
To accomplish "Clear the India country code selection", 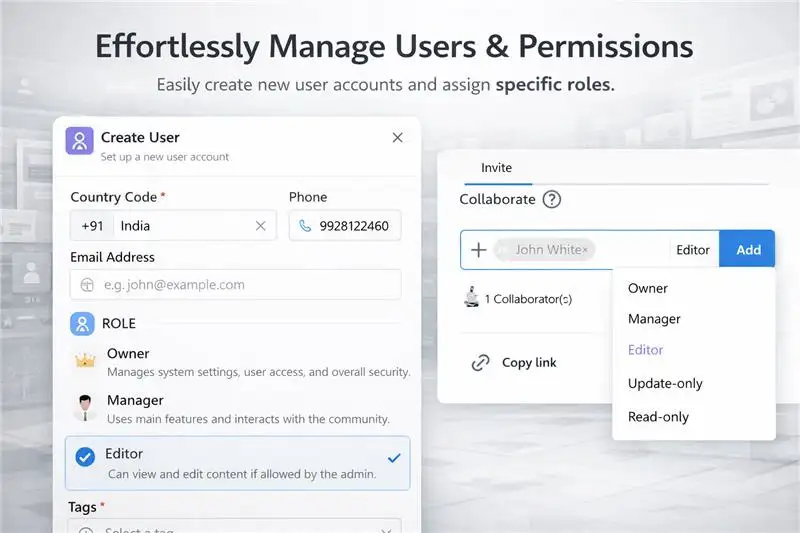I will 261,226.
